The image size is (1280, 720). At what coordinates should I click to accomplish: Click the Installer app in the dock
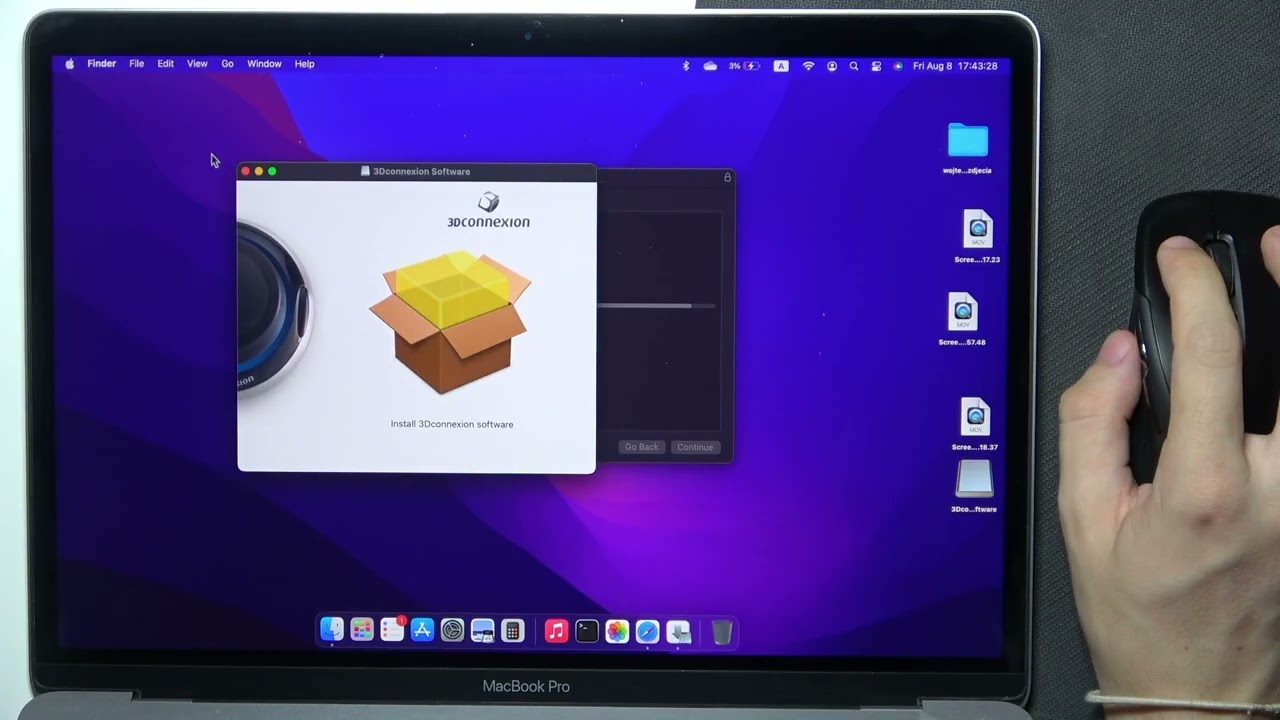(x=678, y=630)
